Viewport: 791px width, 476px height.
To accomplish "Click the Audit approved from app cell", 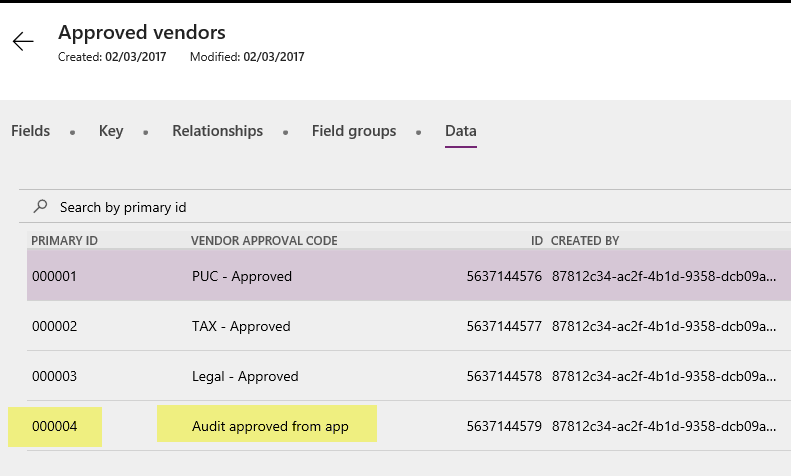I will click(270, 426).
